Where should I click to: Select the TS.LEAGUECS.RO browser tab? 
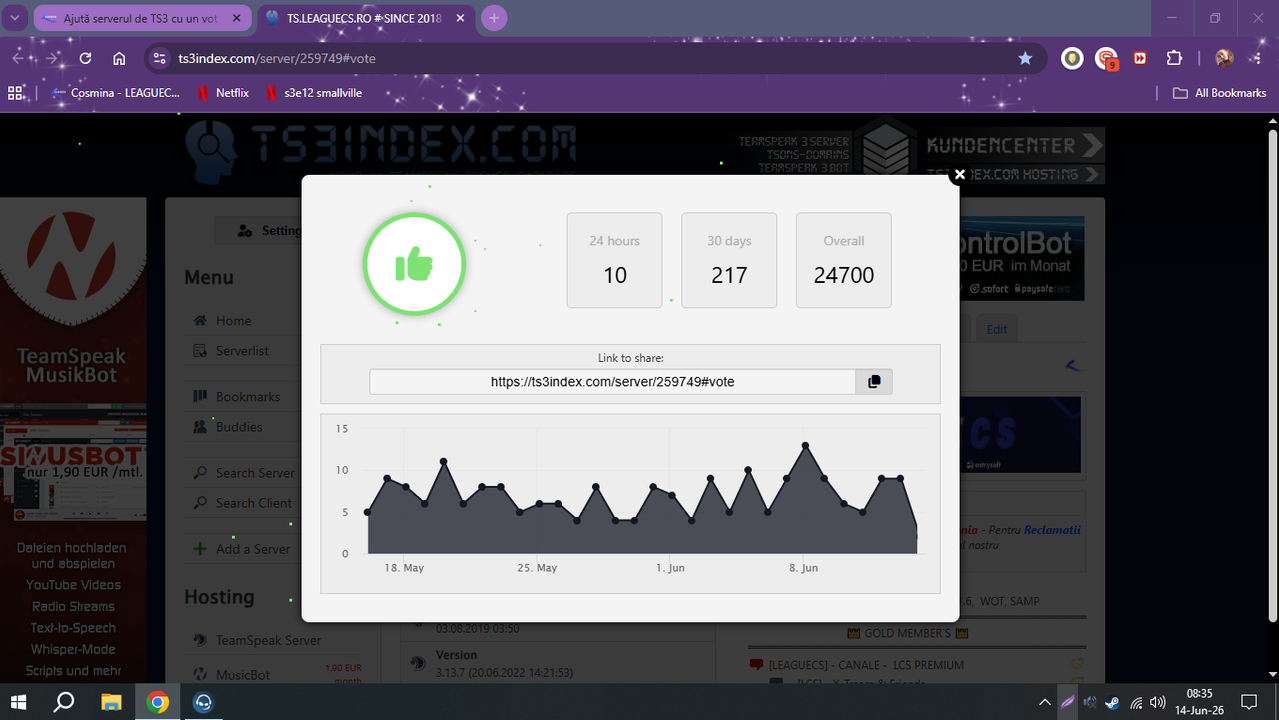coord(365,18)
